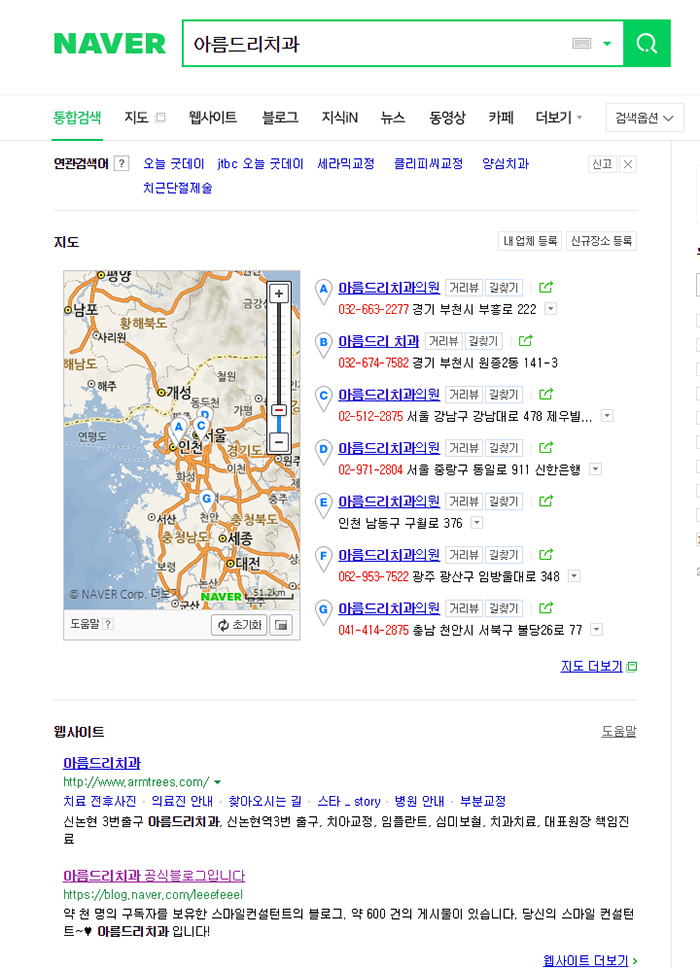Click related keyword 오늘 굿데이
This screenshot has width=700, height=968.
coord(173,164)
